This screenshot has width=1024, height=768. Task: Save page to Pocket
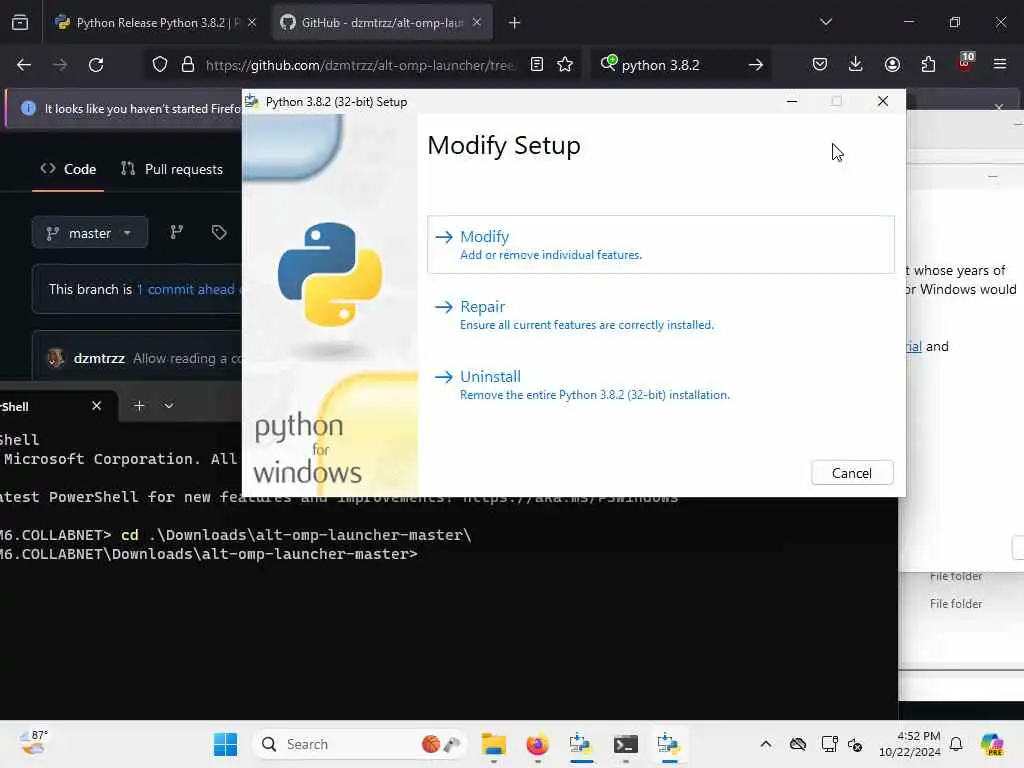click(820, 64)
